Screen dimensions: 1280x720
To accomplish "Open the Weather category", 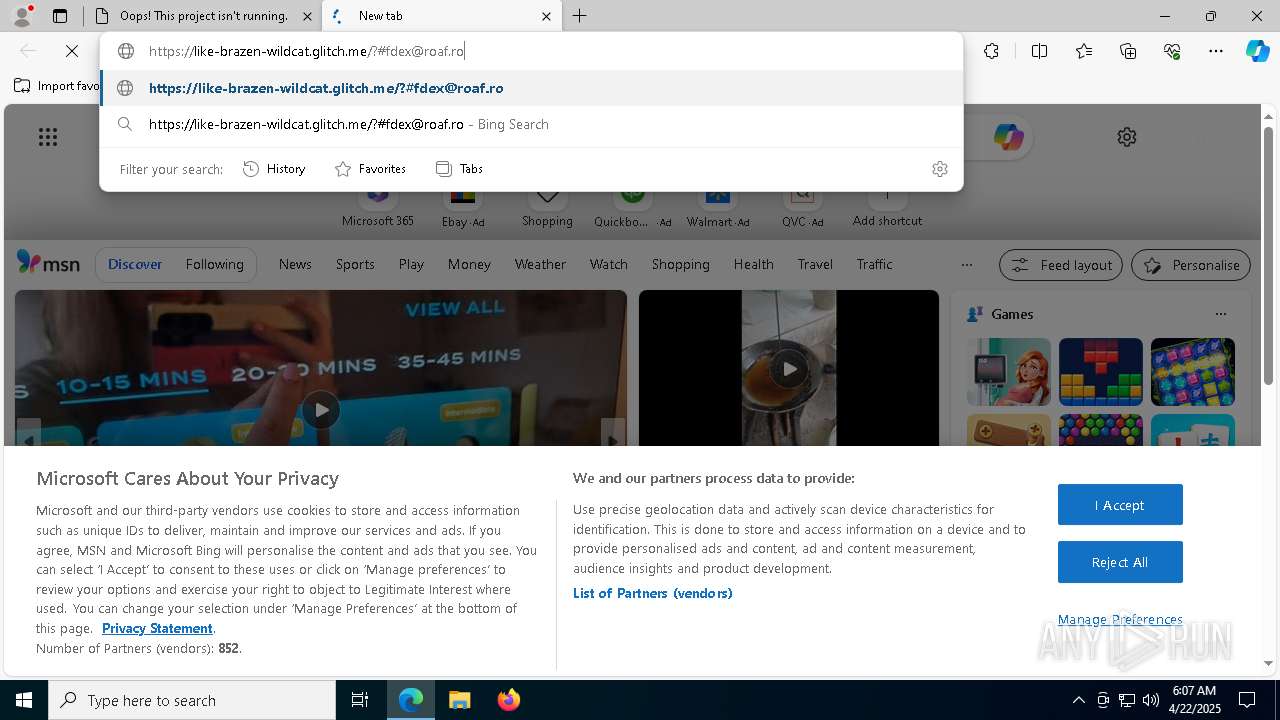I will pyautogui.click(x=540, y=264).
